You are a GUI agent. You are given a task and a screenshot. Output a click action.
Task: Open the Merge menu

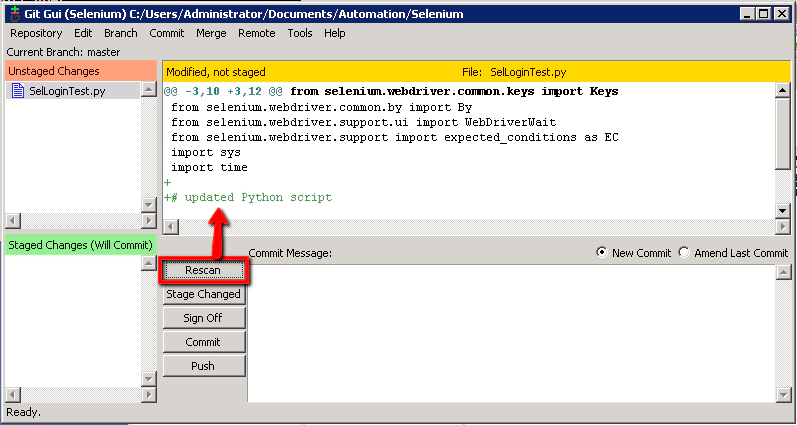tap(211, 33)
